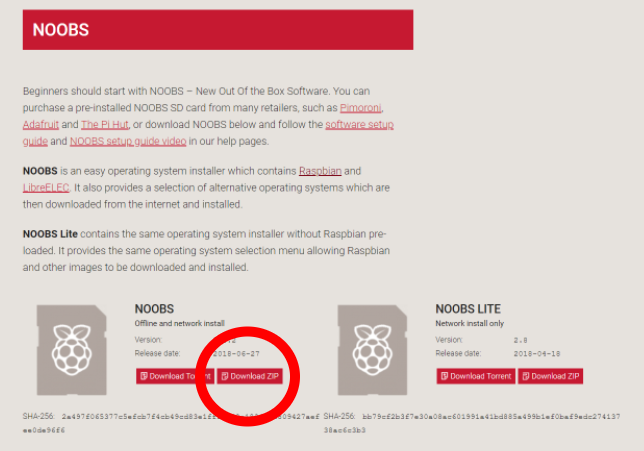Open the LibreELEC link
Image resolution: width=644 pixels, height=451 pixels.
coord(46,188)
